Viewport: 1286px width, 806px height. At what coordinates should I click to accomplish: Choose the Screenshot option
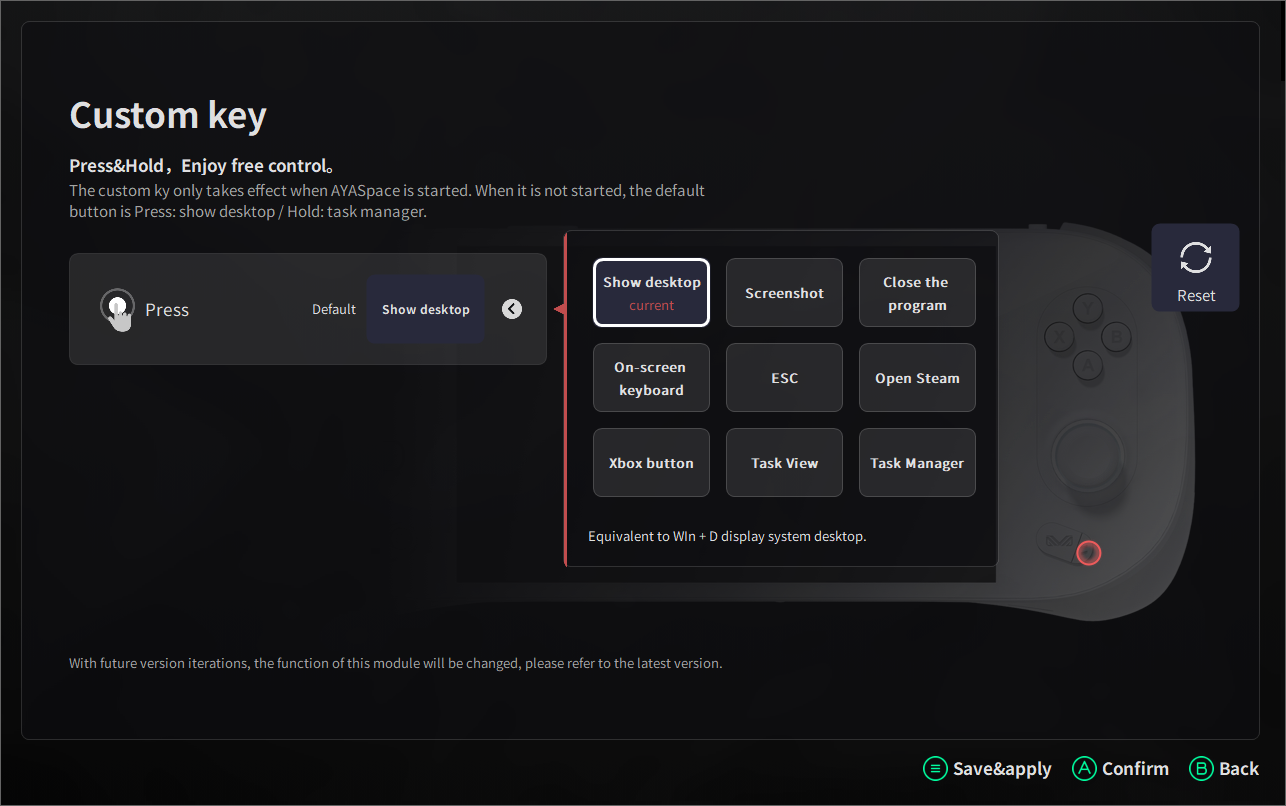pyautogui.click(x=784, y=293)
